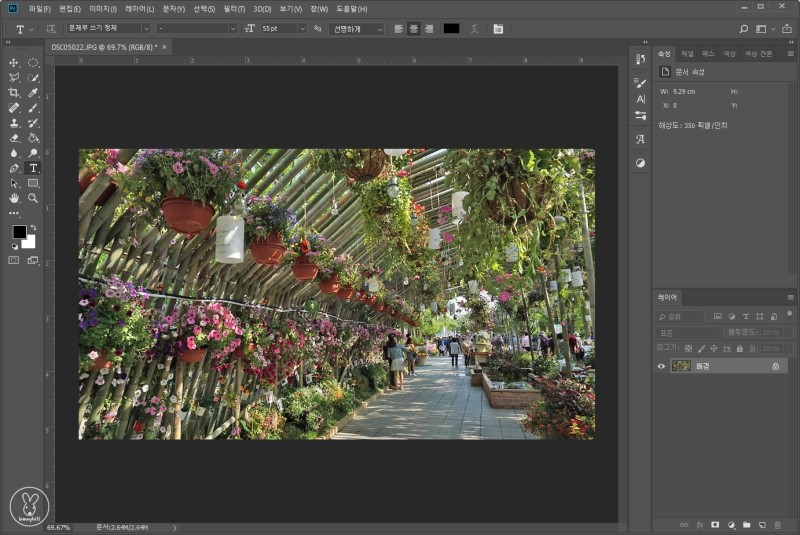
Task: Toggle Quick Mask mode below color swatches
Action: coord(14,260)
